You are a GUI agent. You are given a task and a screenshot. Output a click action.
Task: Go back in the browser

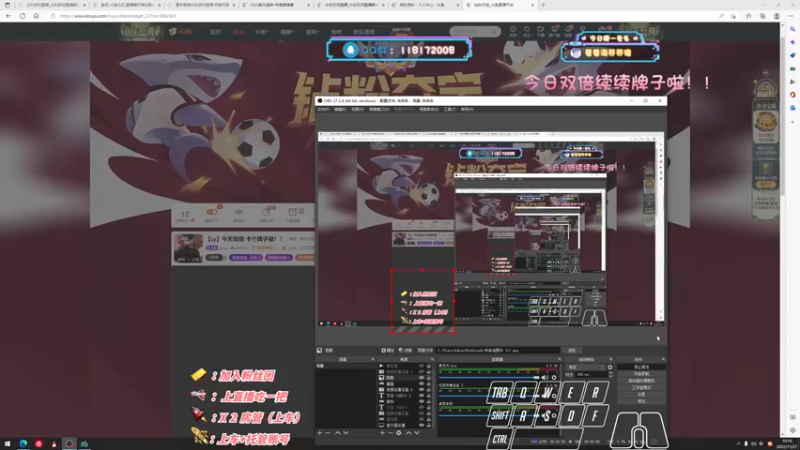(9, 16)
